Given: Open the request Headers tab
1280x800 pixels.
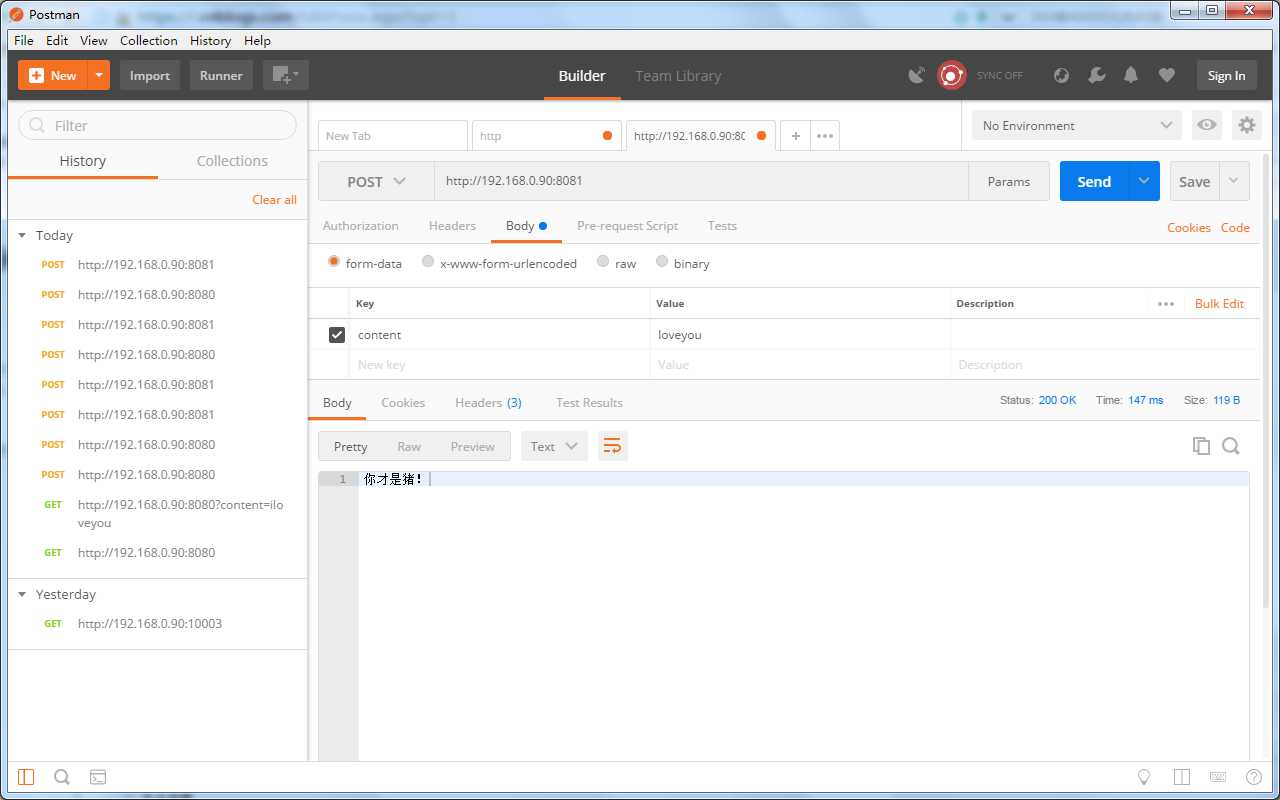Looking at the screenshot, I should [x=452, y=226].
